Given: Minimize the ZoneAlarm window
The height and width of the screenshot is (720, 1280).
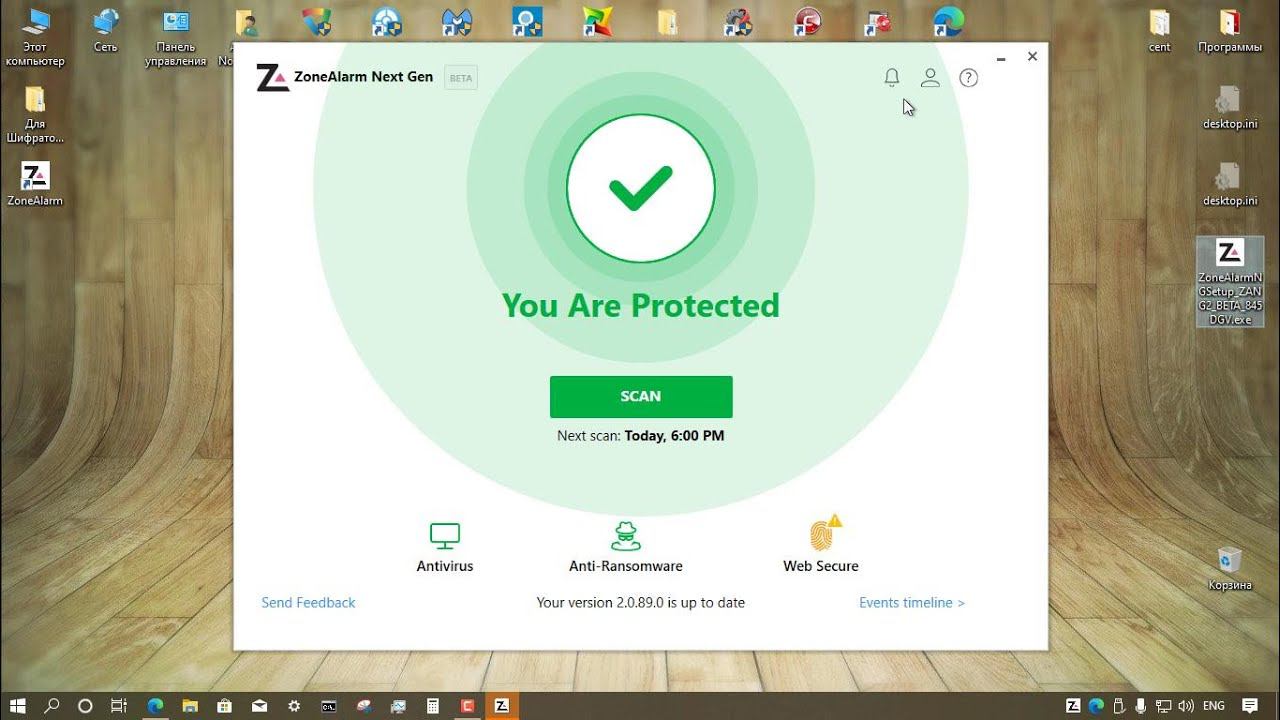Looking at the screenshot, I should point(1000,57).
